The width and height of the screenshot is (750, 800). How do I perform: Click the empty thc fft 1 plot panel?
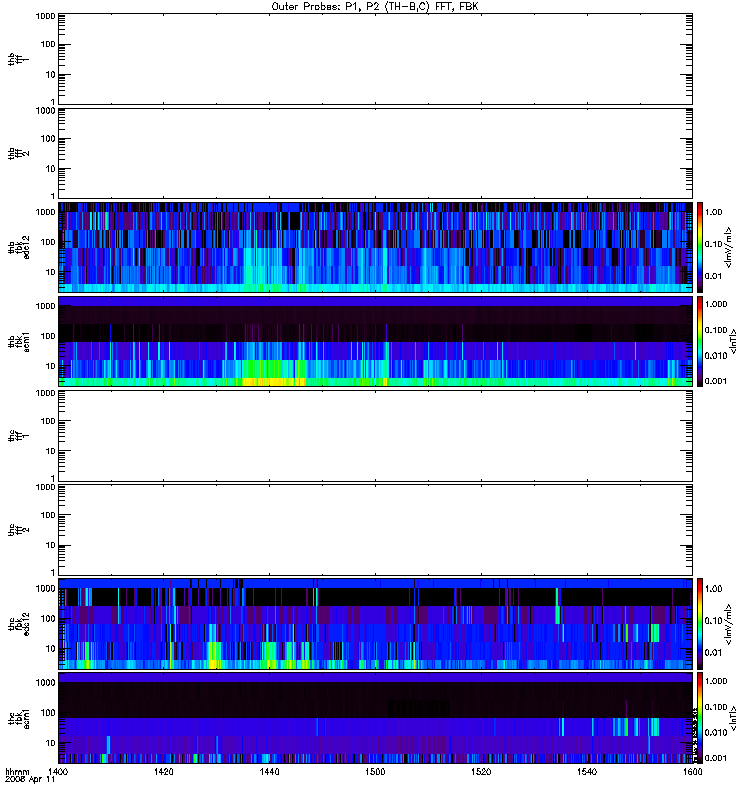tap(376, 436)
